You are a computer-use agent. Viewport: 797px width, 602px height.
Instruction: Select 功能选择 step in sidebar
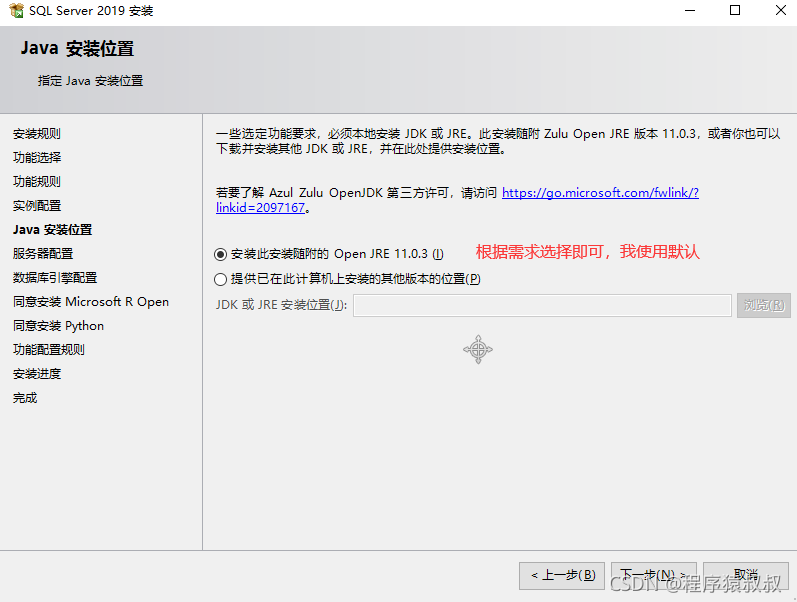pyautogui.click(x=37, y=158)
